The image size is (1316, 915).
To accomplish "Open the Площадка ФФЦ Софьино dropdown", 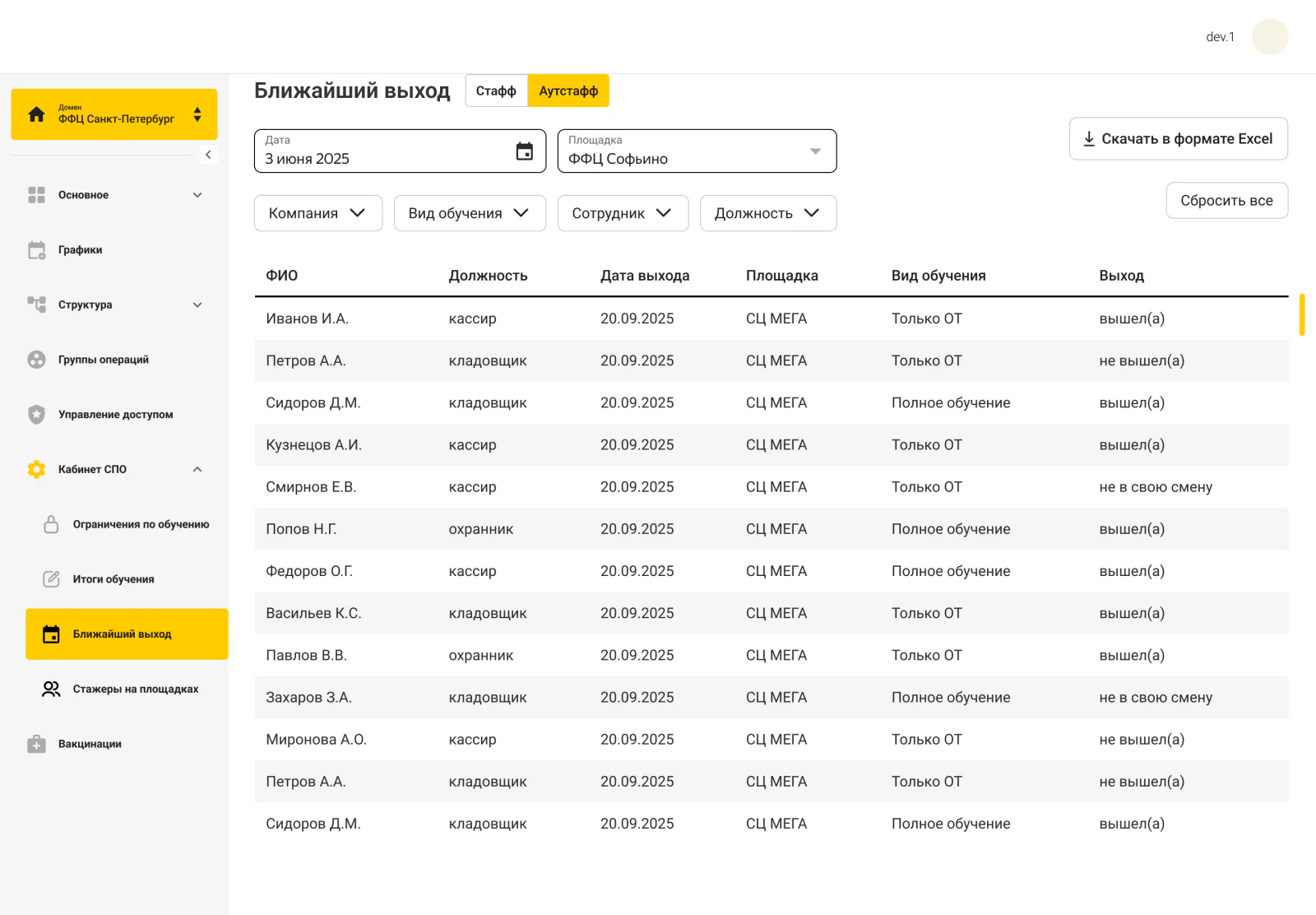I will coord(697,151).
